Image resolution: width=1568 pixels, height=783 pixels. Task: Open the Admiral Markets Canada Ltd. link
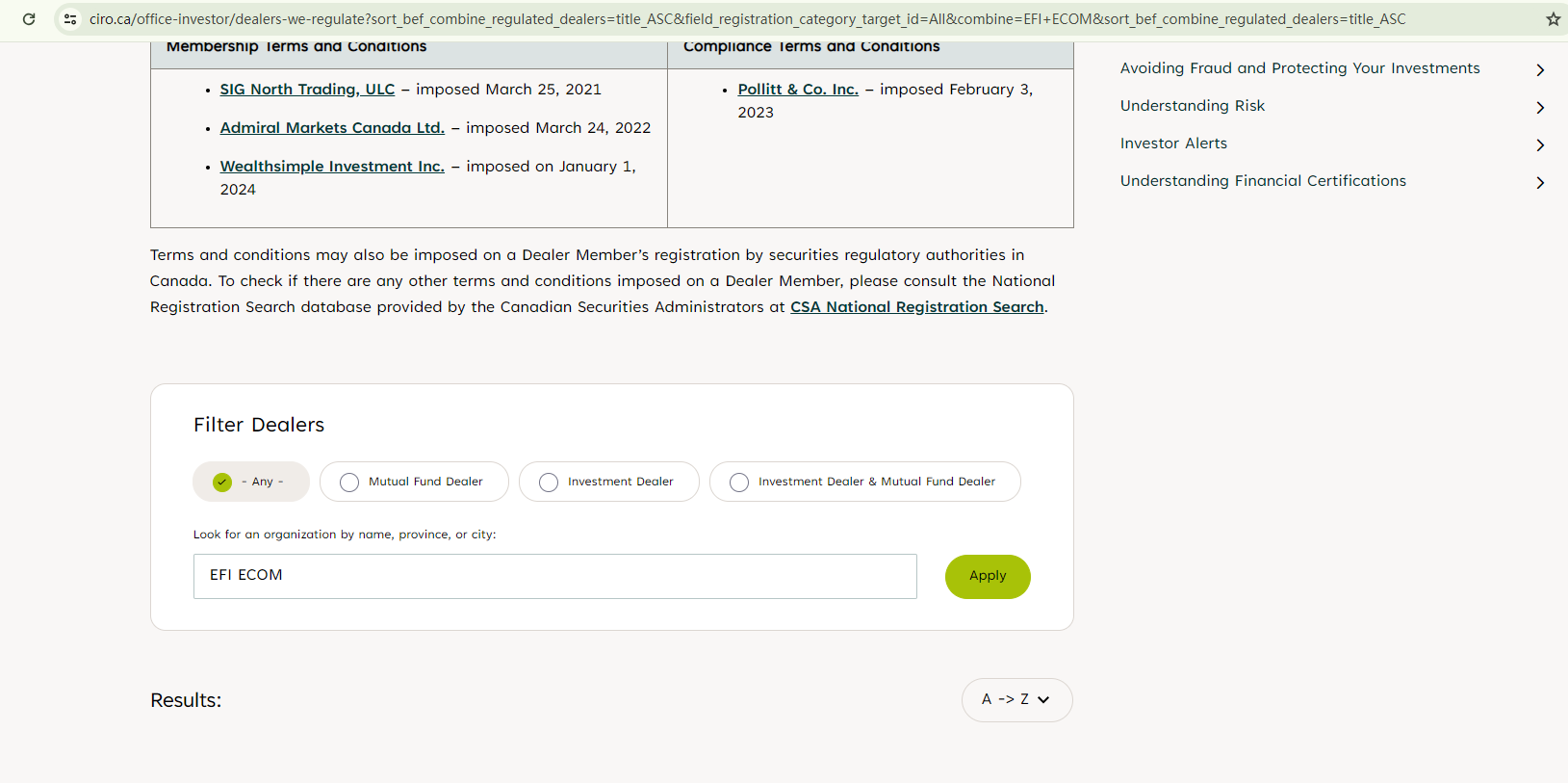(332, 128)
